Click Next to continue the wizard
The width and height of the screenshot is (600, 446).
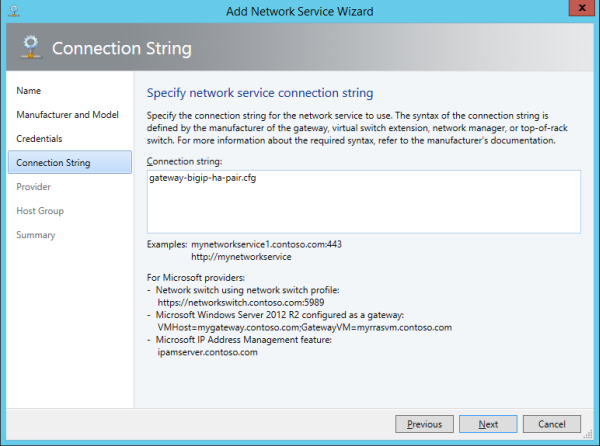coord(488,424)
